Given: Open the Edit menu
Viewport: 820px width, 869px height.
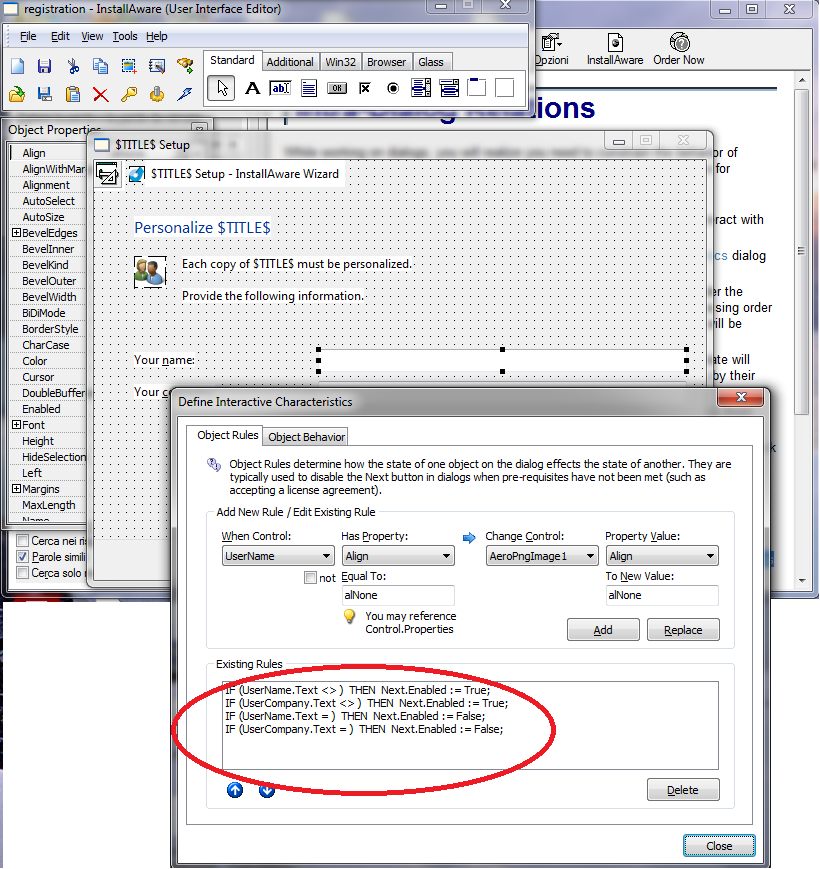Looking at the screenshot, I should (60, 37).
